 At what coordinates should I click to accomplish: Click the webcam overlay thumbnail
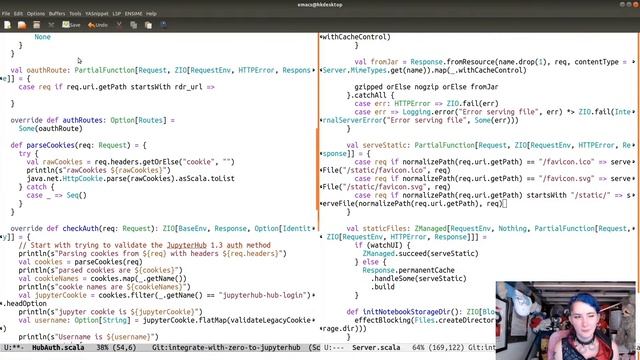tap(565, 320)
